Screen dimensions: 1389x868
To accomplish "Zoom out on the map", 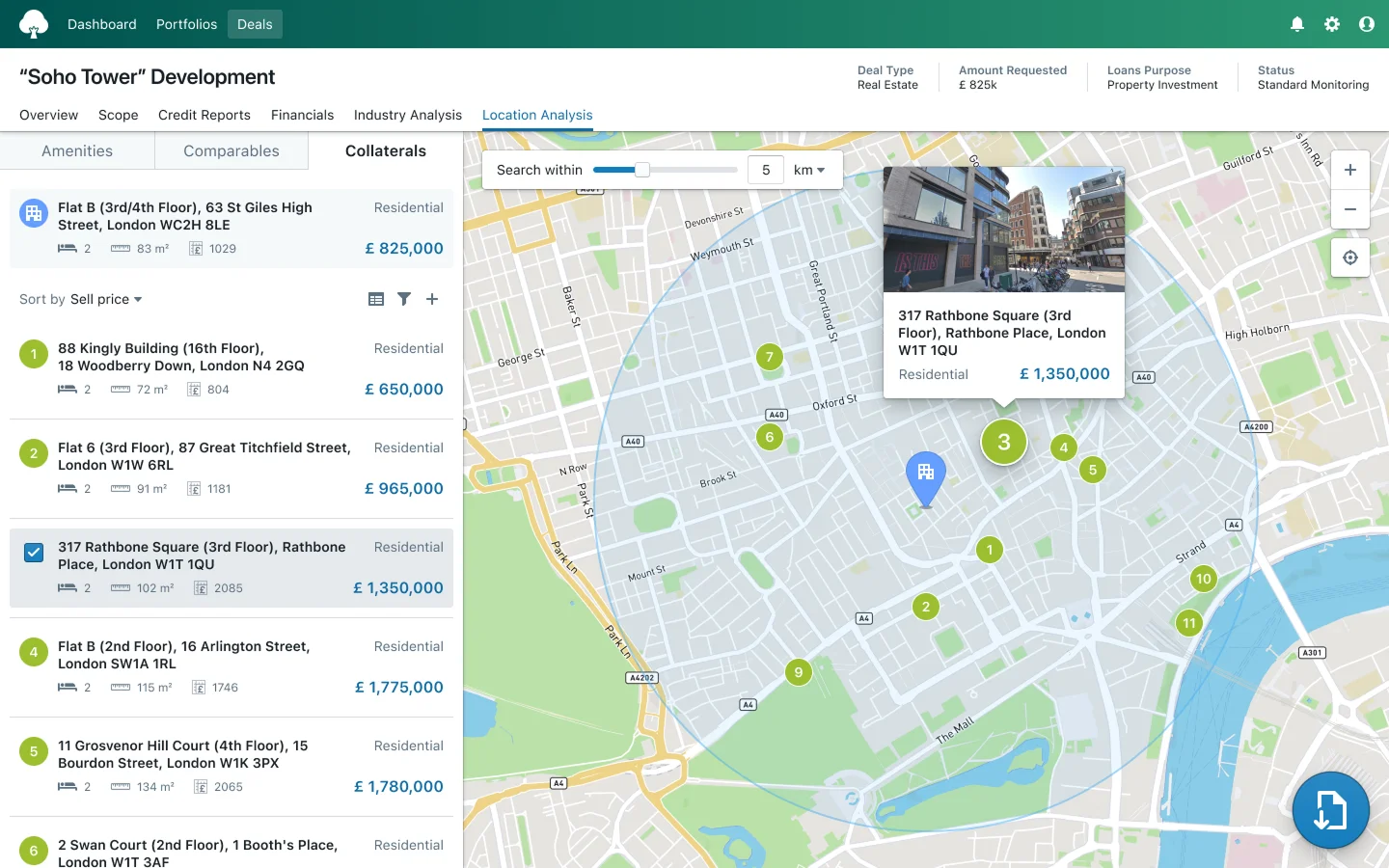I will 1350,209.
